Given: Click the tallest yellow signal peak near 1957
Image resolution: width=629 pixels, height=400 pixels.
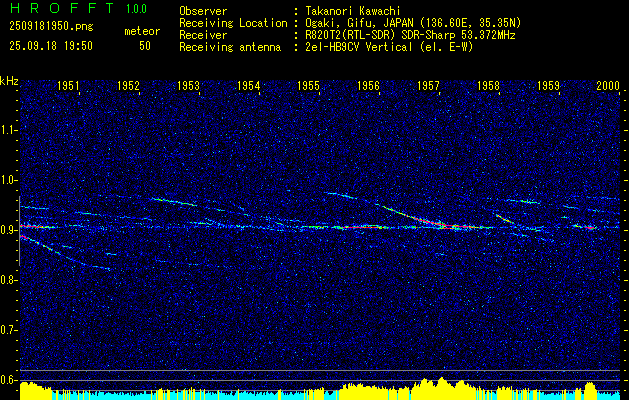Looking at the screenshot, I should (442, 388).
